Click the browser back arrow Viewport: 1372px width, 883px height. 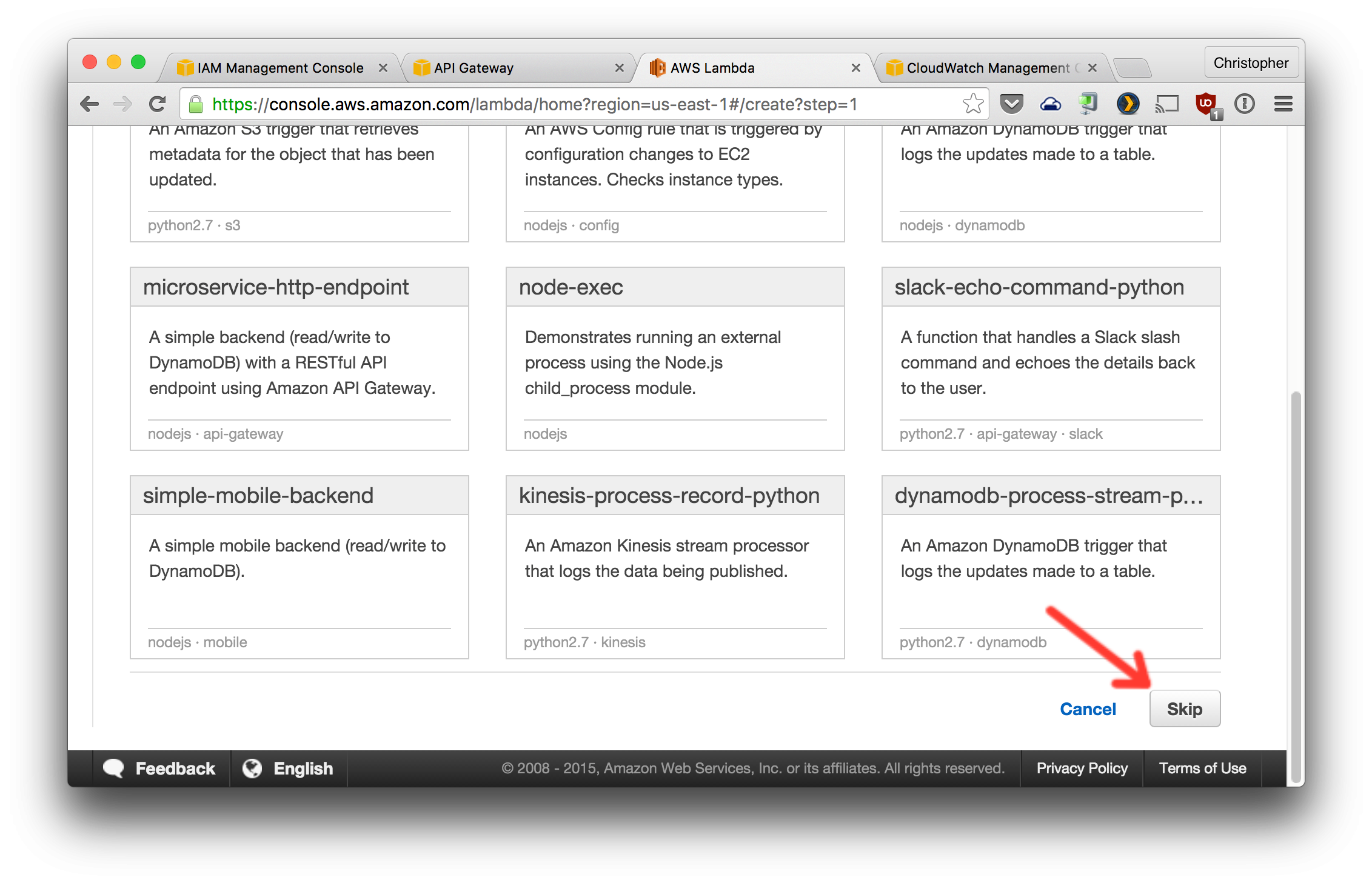point(90,104)
